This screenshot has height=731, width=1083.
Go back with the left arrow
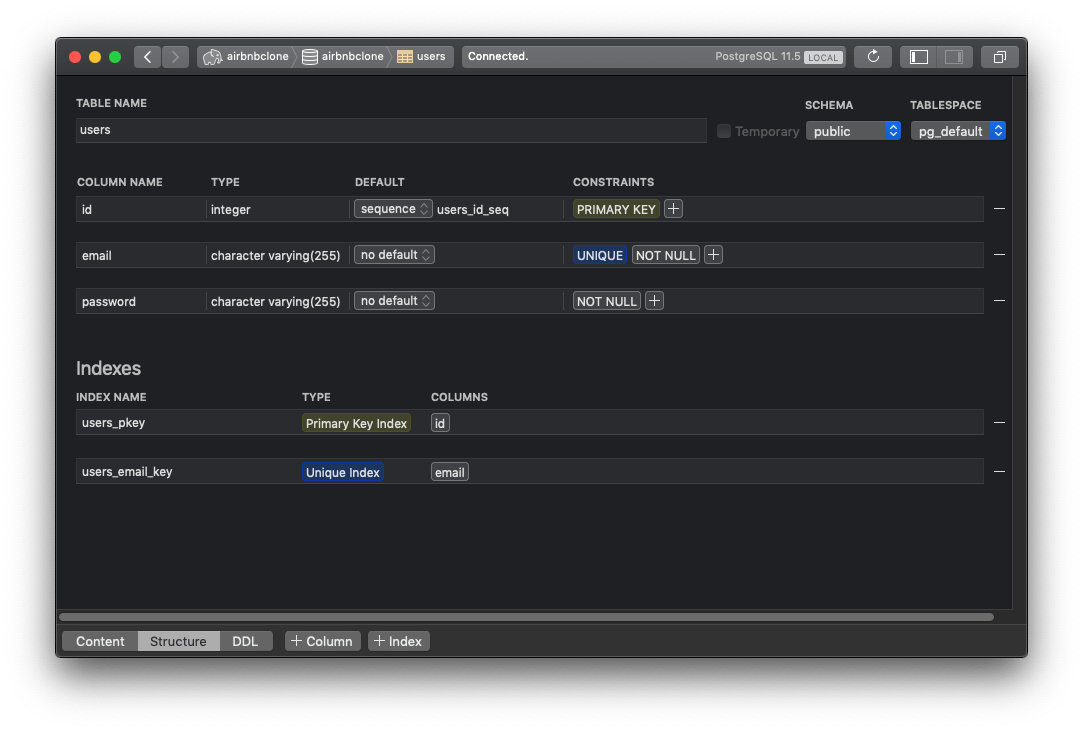tap(148, 57)
